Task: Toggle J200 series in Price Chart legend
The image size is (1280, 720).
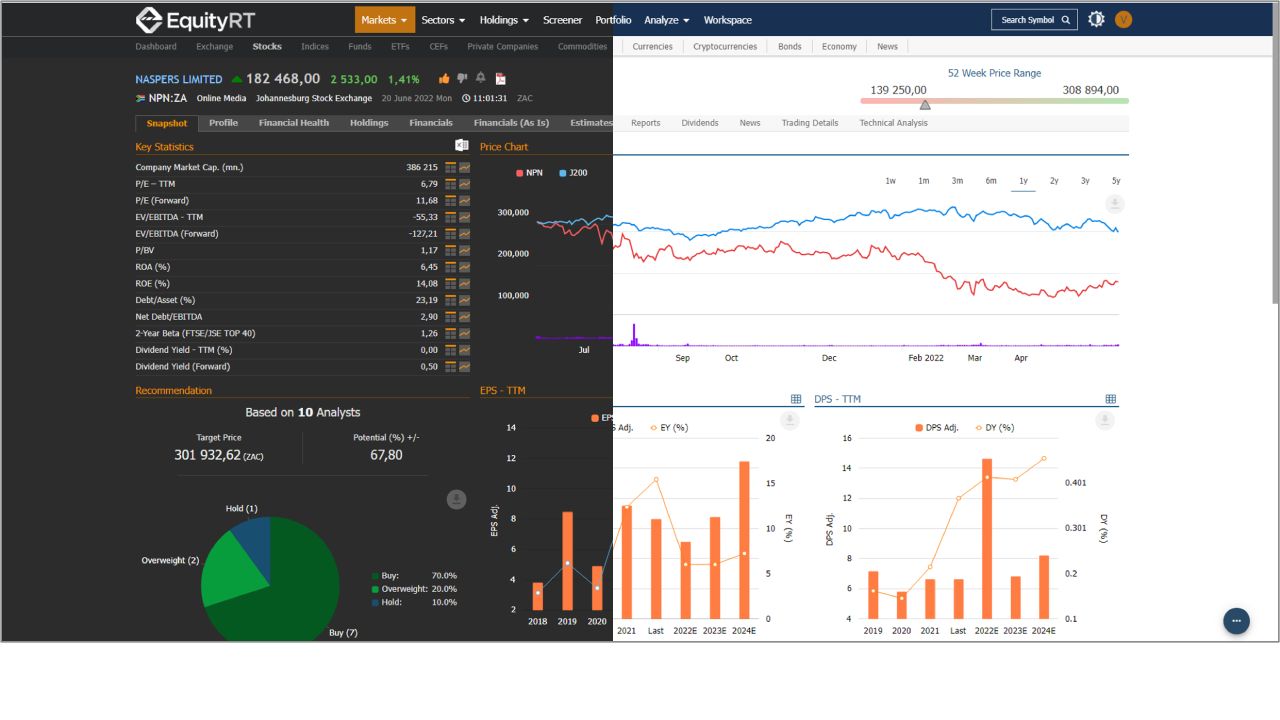Action: pyautogui.click(x=573, y=173)
